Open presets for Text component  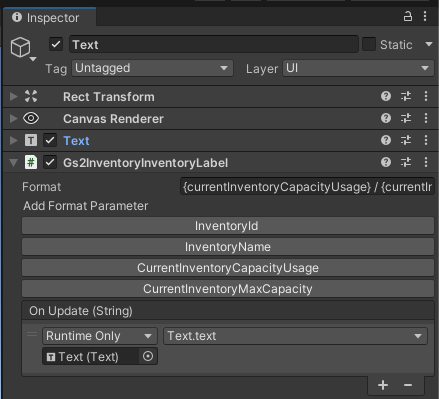click(x=406, y=140)
